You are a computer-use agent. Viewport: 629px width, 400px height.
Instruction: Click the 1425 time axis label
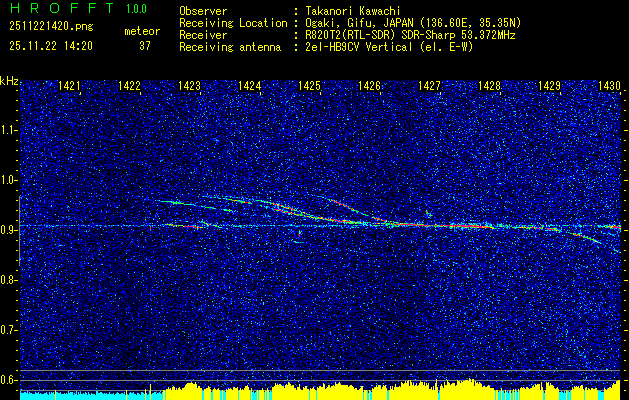coord(310,86)
